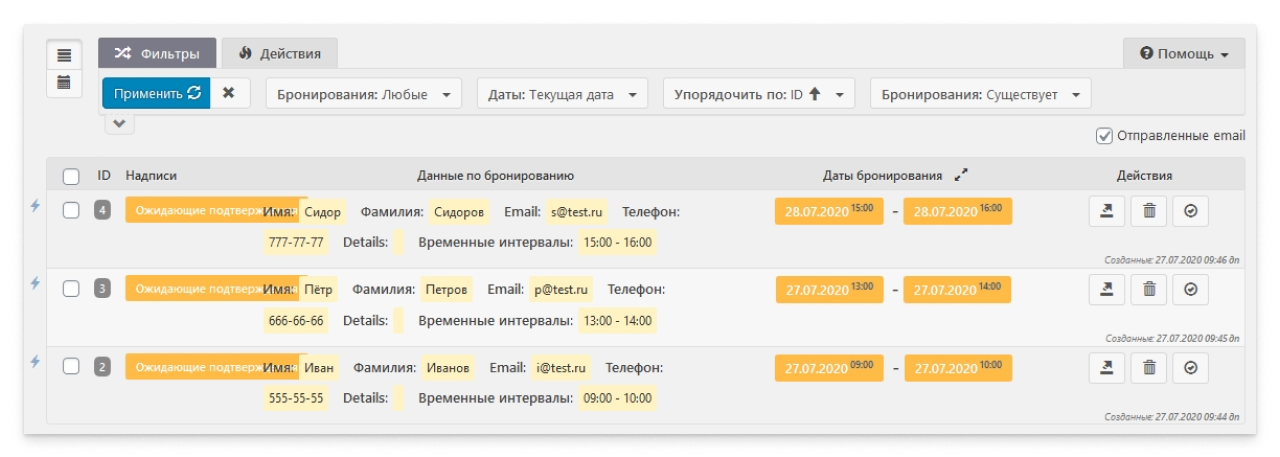
Task: Expand booking dates column width arrows
Action: (x=961, y=175)
